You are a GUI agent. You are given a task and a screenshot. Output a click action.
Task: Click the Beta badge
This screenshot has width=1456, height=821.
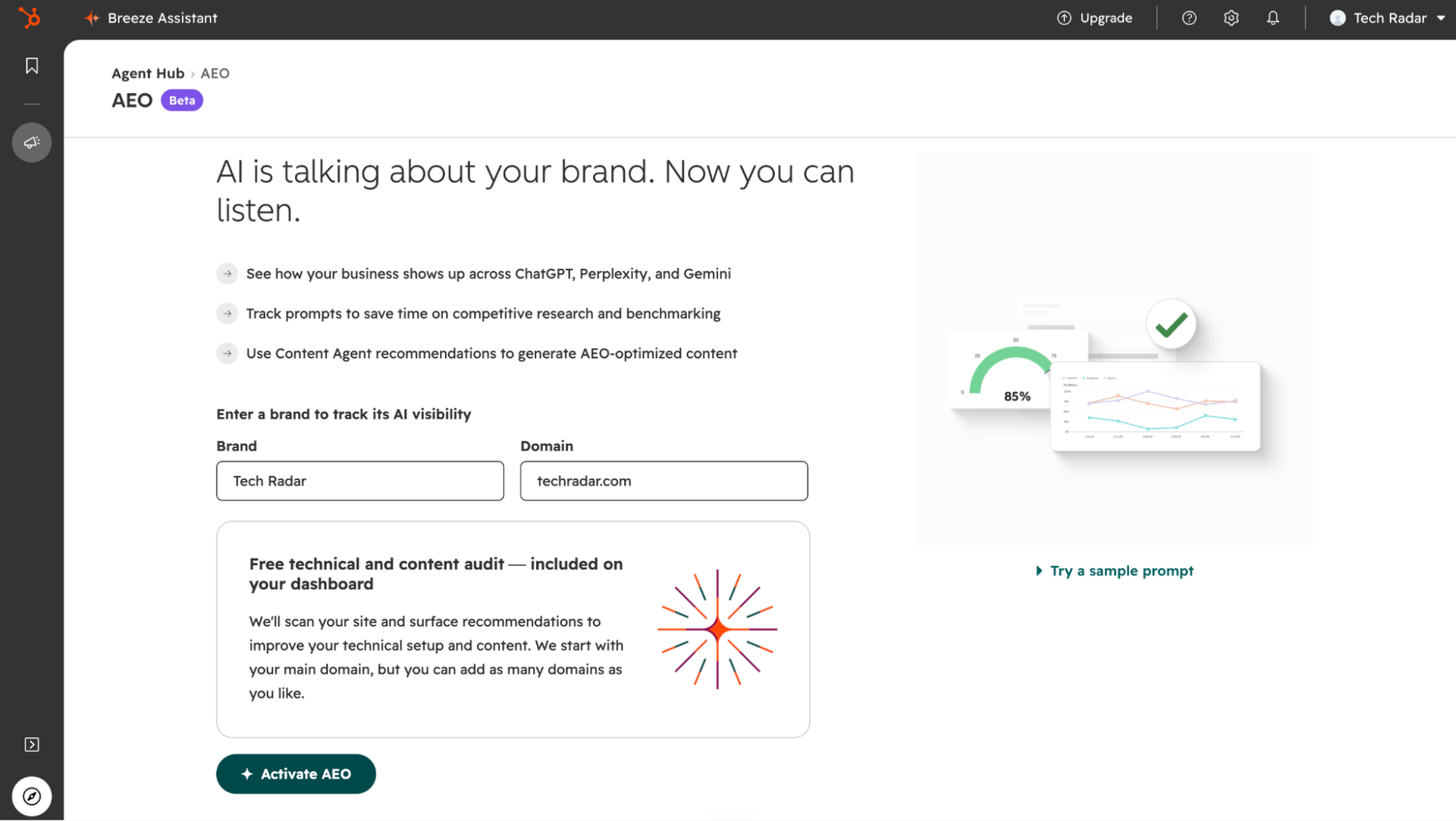point(182,100)
